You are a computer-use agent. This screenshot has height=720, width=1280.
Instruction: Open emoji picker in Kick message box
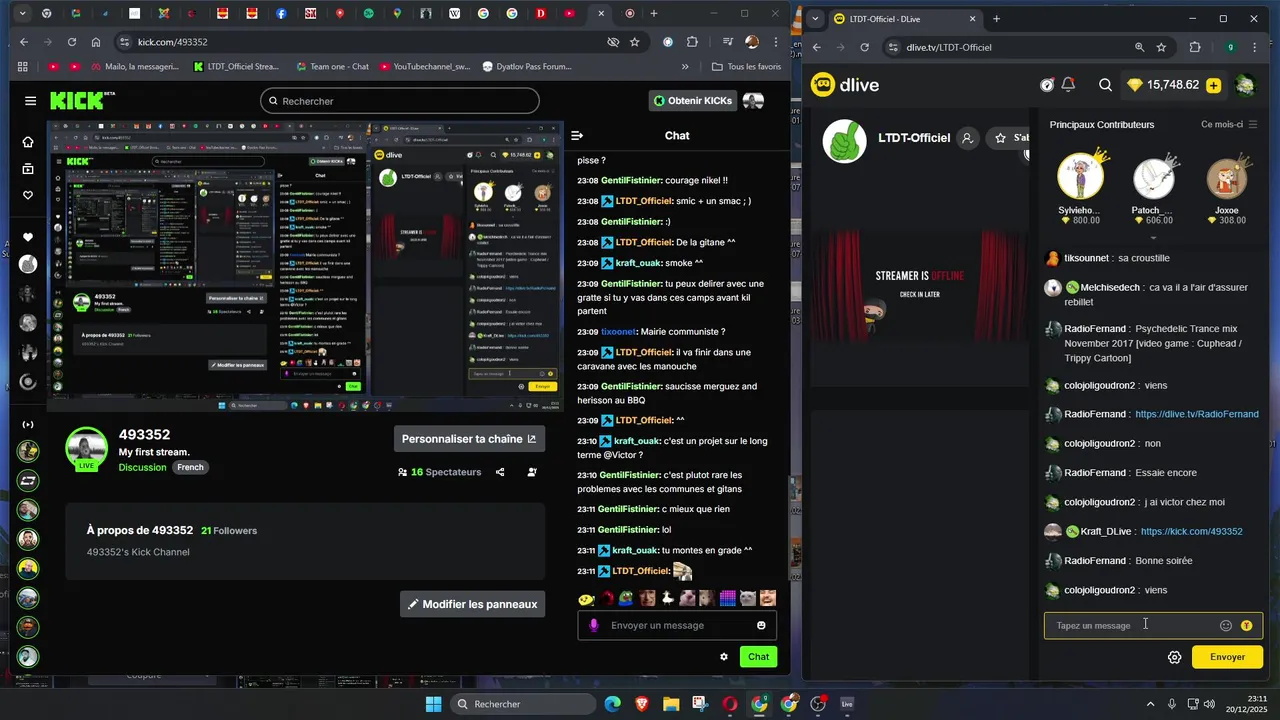click(x=761, y=625)
